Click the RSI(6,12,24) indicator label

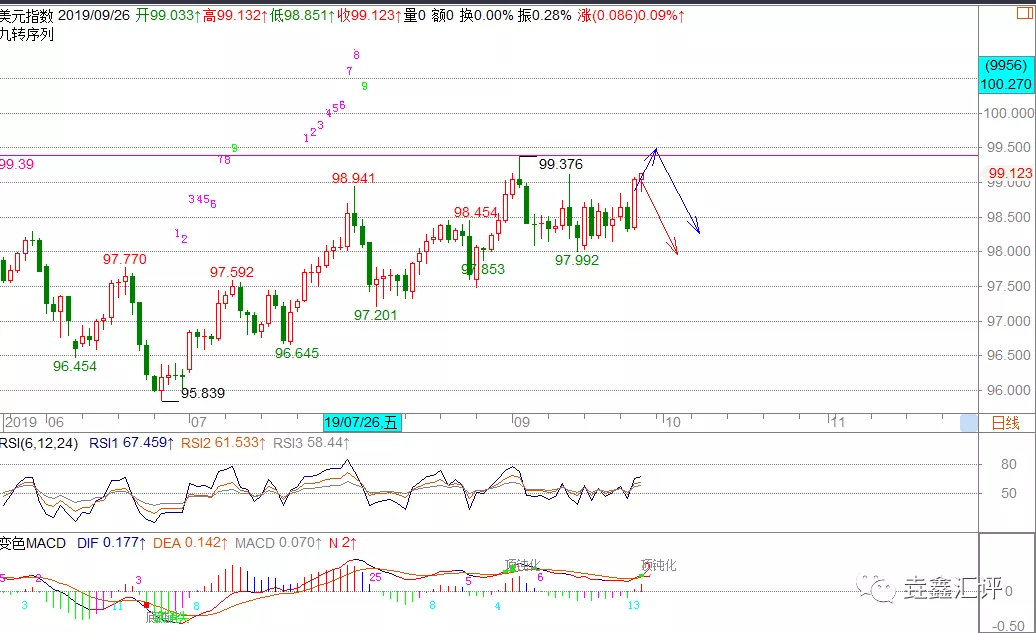39,443
